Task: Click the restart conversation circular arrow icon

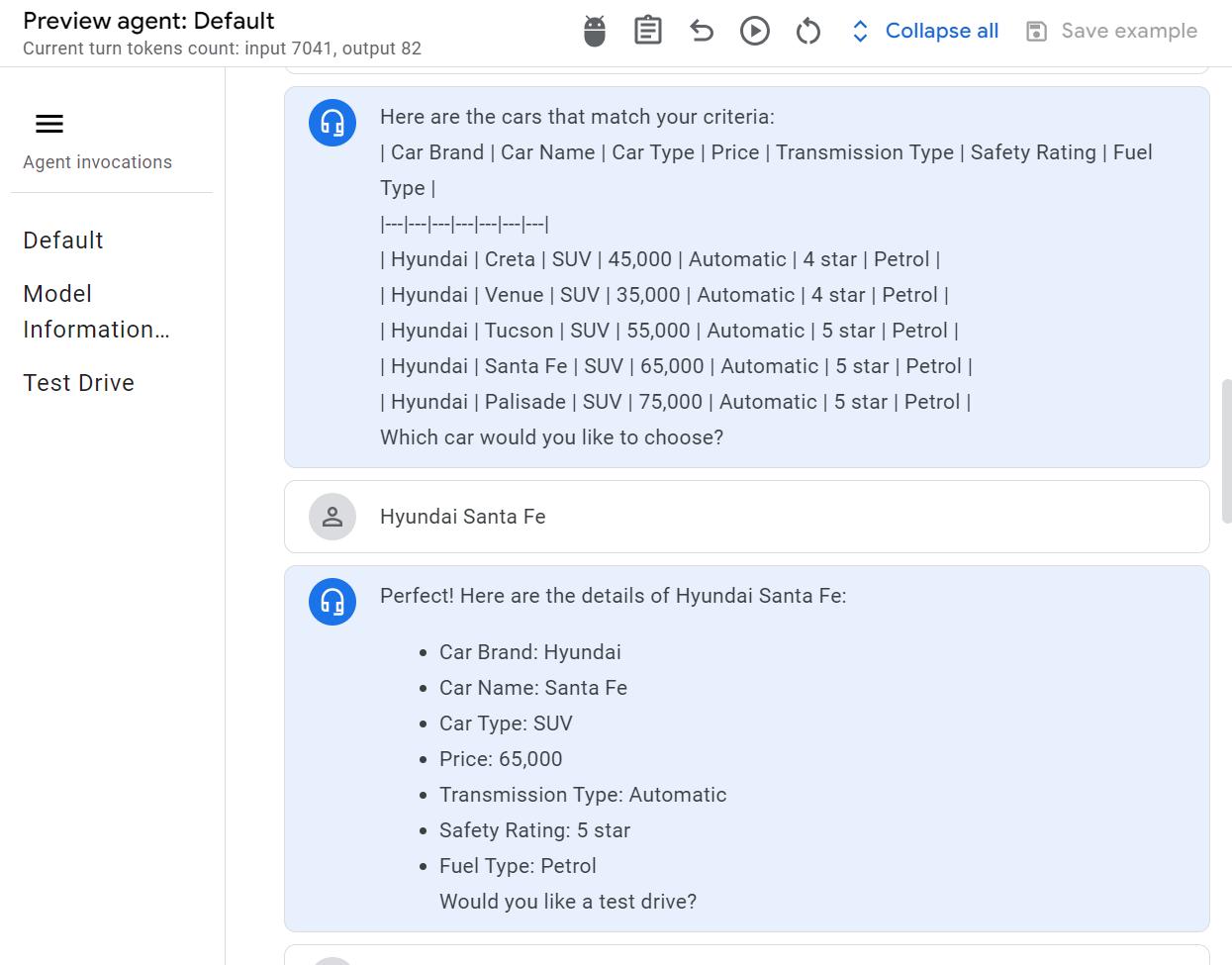Action: [x=808, y=31]
